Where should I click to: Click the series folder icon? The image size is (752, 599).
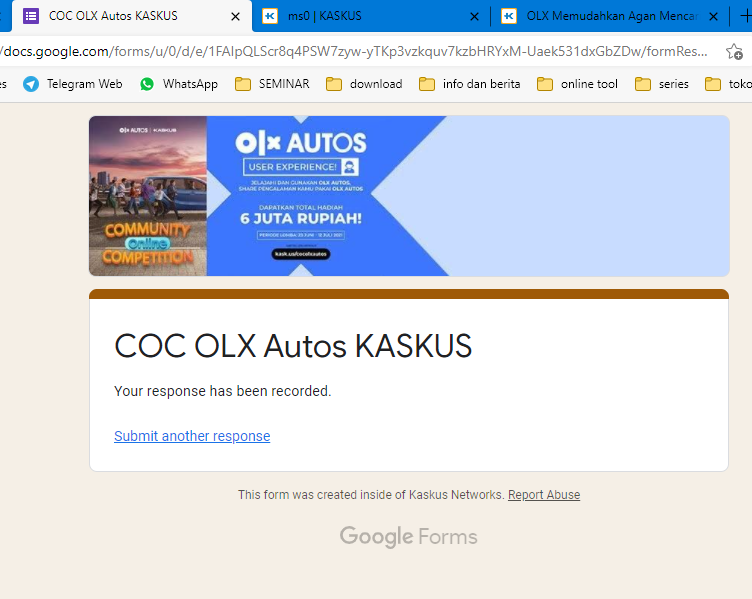click(x=643, y=84)
